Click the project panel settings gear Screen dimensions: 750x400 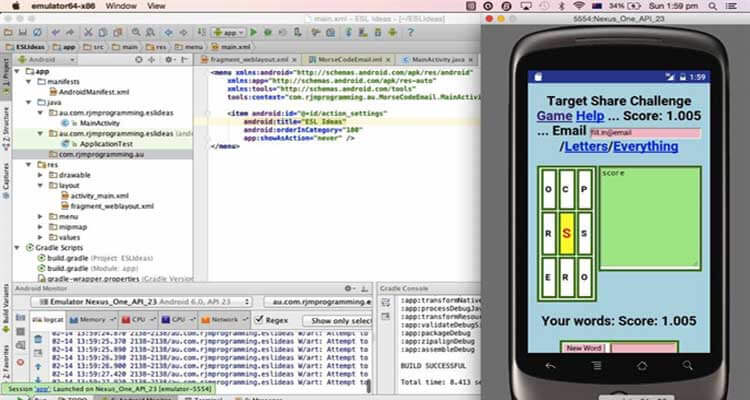pyautogui.click(x=168, y=60)
